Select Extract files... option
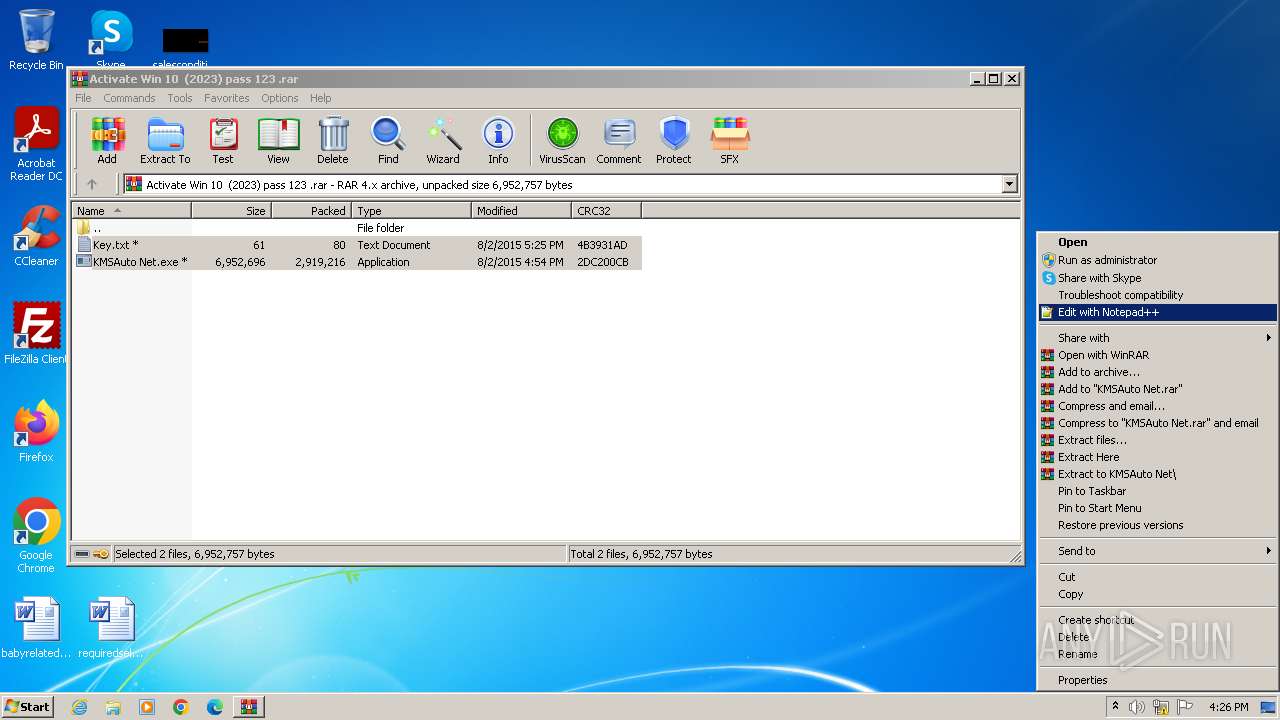1280x720 pixels. tap(1158, 440)
